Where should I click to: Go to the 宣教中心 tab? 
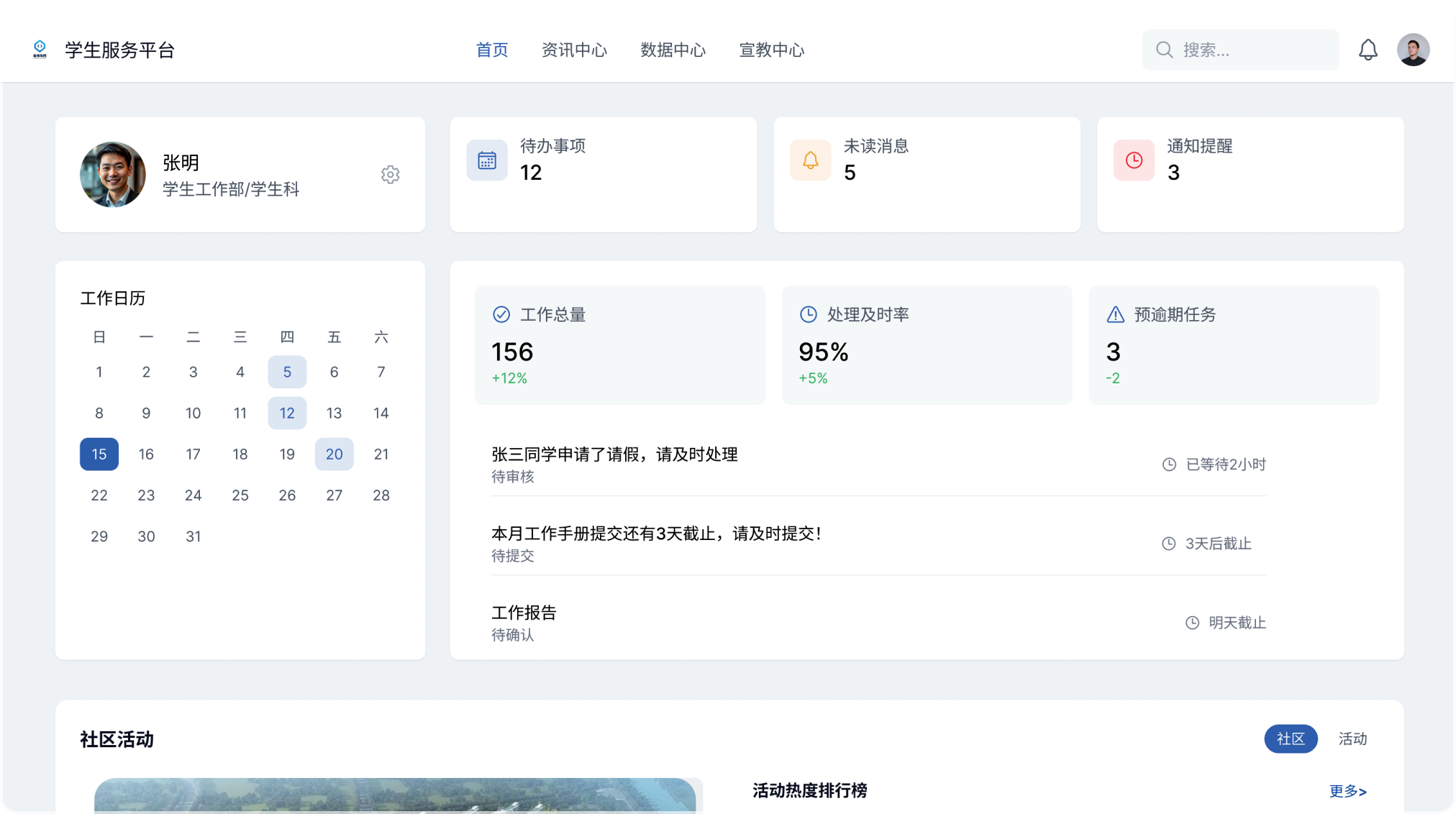click(x=772, y=50)
